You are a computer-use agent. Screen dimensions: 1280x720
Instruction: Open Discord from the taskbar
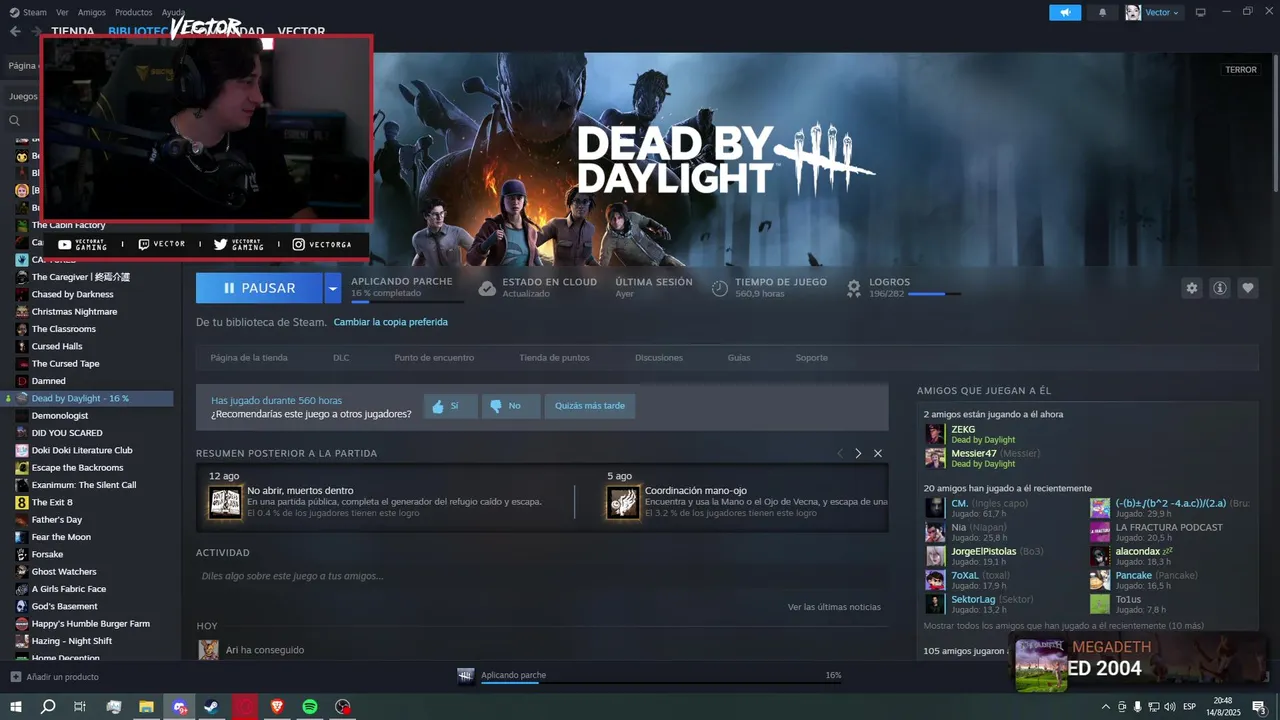pos(179,707)
